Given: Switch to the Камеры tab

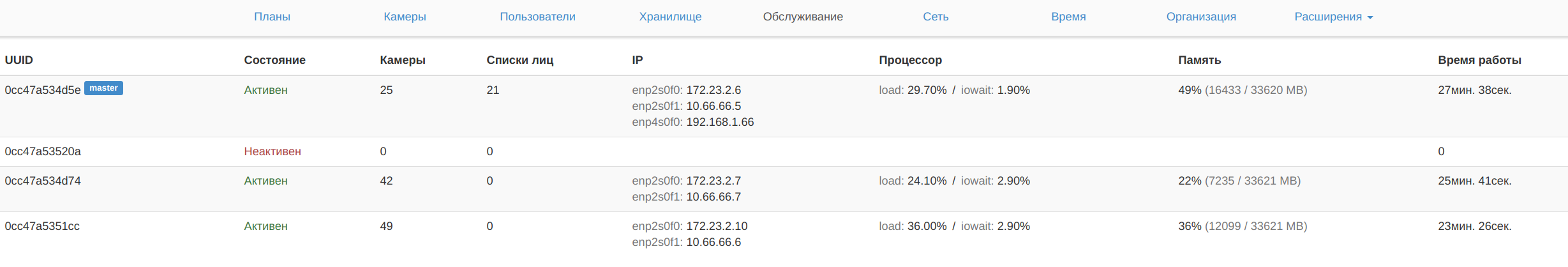Looking at the screenshot, I should [x=405, y=17].
